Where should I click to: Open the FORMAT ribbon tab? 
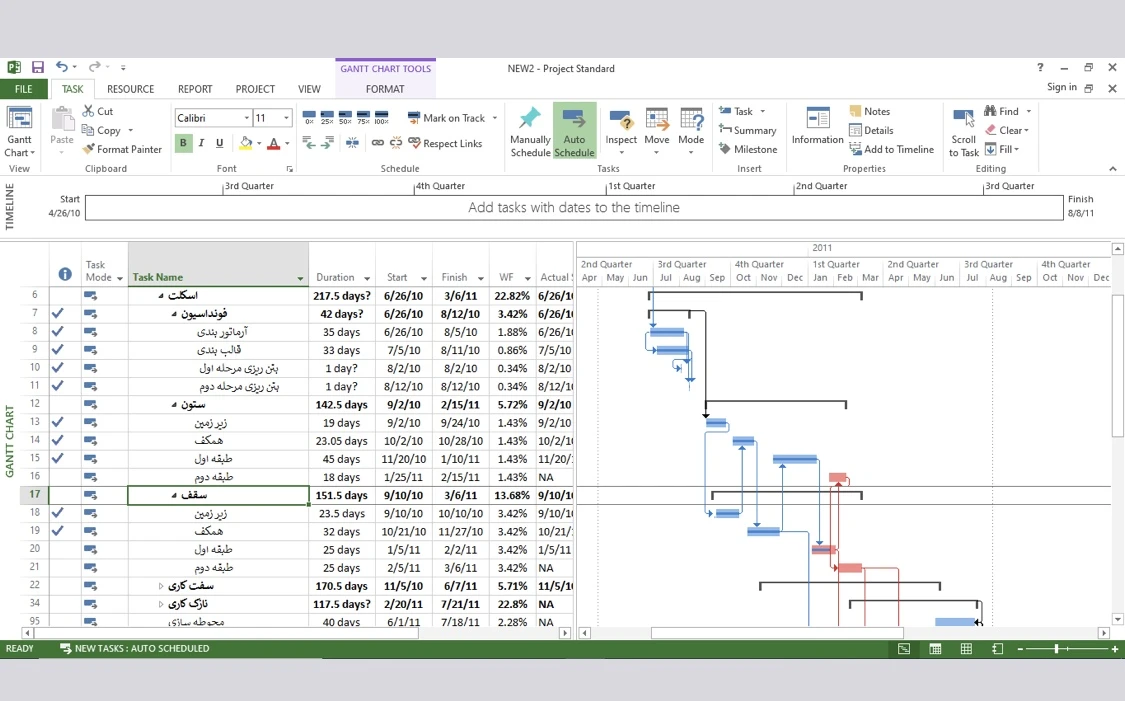tap(385, 89)
